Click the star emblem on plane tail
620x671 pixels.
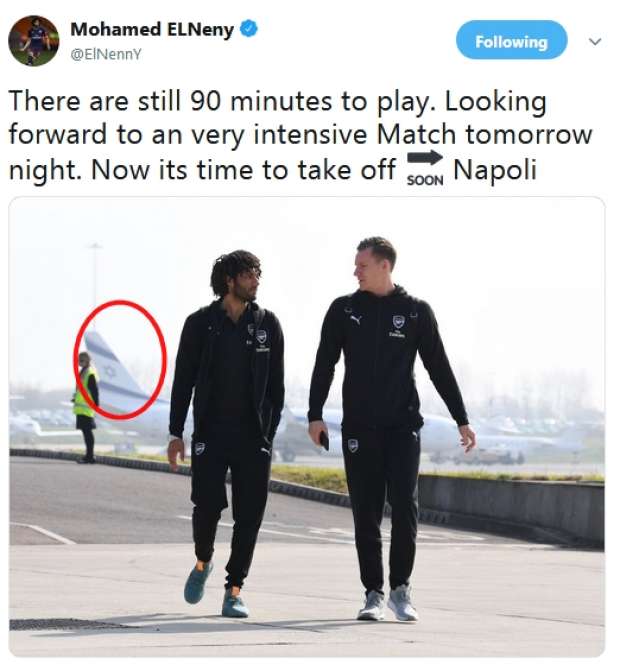click(x=110, y=371)
